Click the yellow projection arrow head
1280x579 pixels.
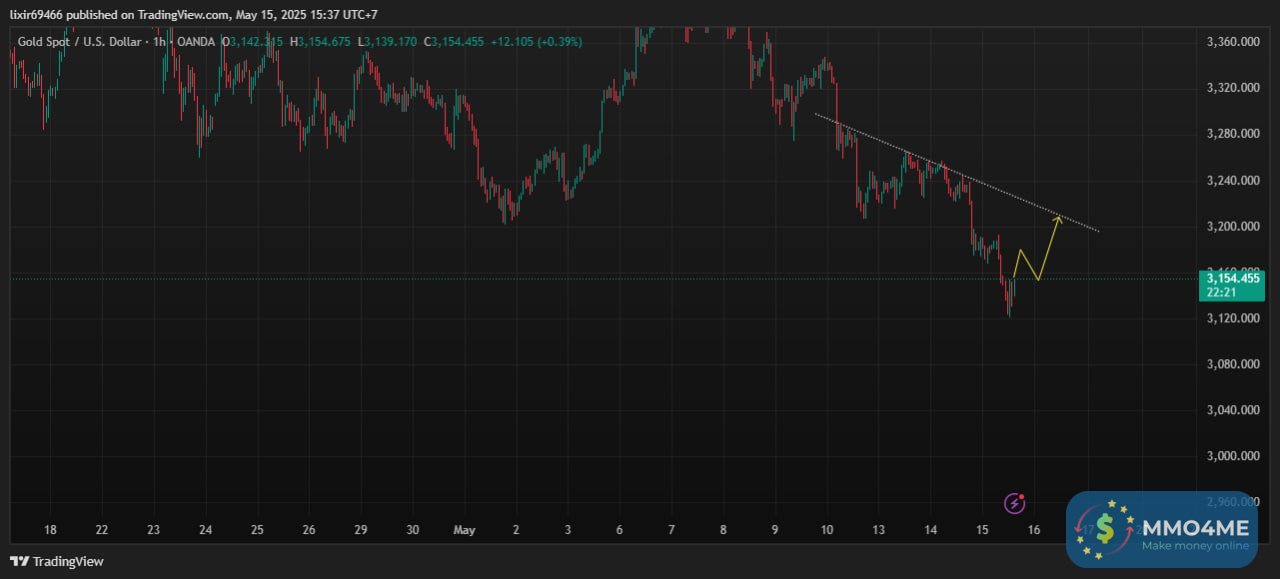click(x=1059, y=217)
